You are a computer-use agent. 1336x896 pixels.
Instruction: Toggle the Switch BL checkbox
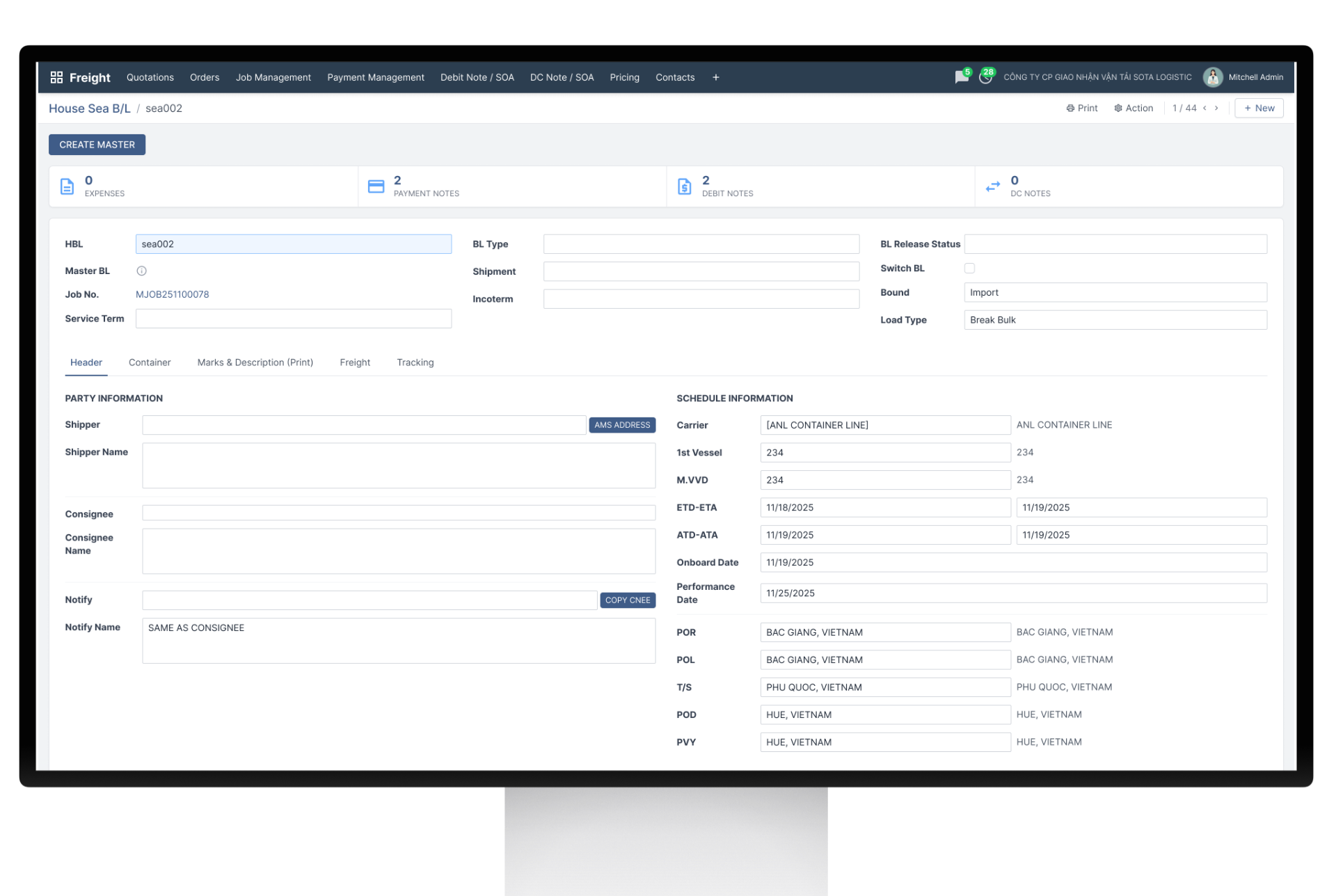click(969, 268)
